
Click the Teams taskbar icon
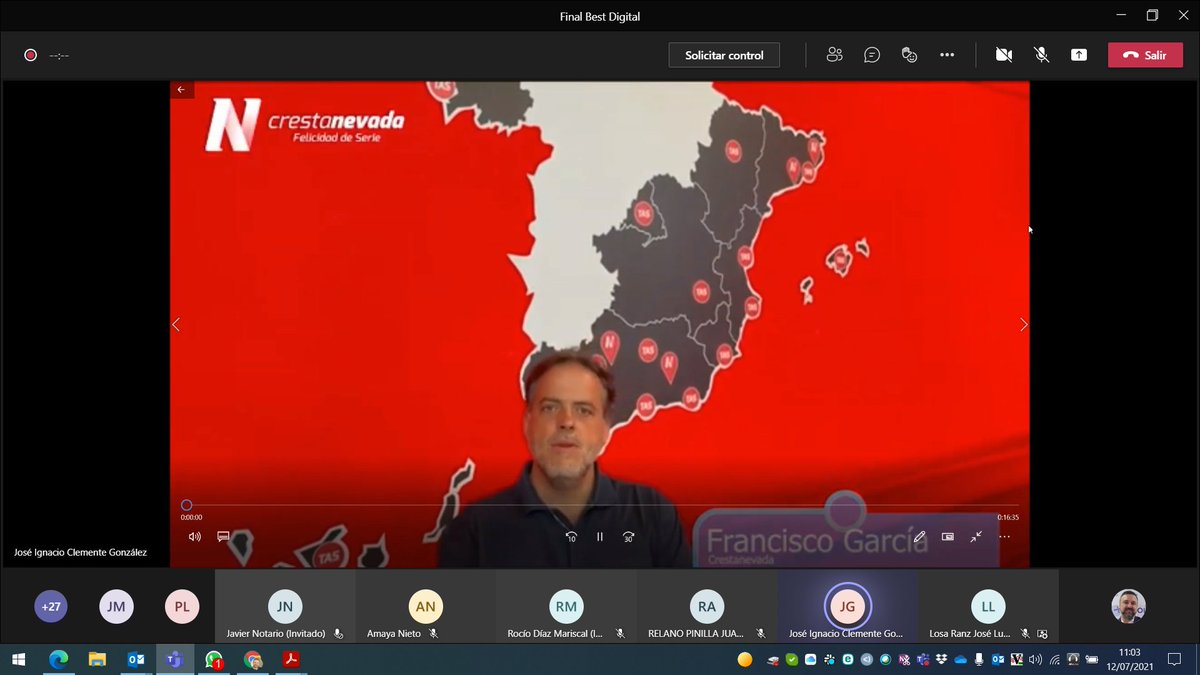[175, 660]
